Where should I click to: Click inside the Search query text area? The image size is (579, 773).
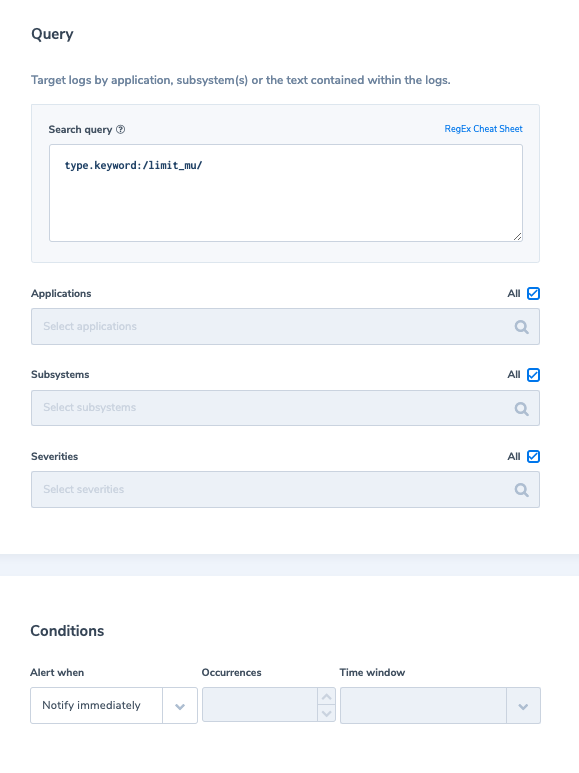(286, 193)
